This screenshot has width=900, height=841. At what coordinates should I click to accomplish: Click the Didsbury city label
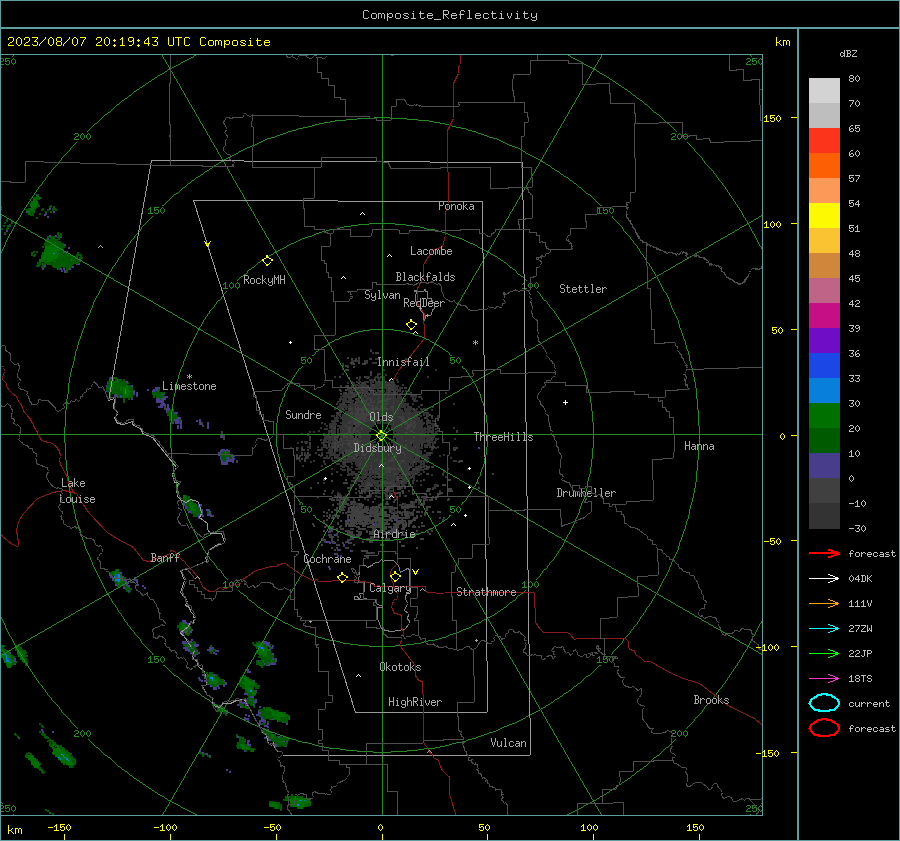tap(378, 448)
